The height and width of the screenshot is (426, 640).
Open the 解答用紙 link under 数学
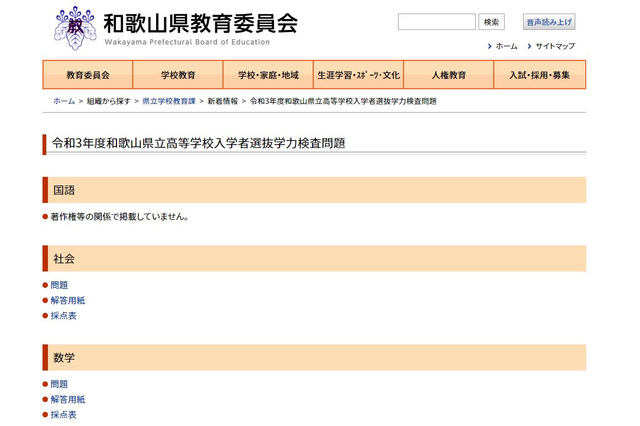coord(68,399)
